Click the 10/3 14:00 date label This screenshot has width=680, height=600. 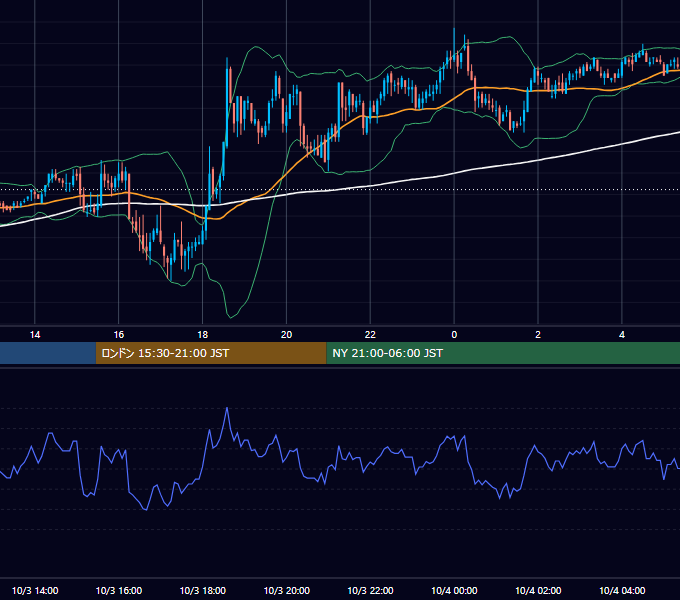[35, 590]
